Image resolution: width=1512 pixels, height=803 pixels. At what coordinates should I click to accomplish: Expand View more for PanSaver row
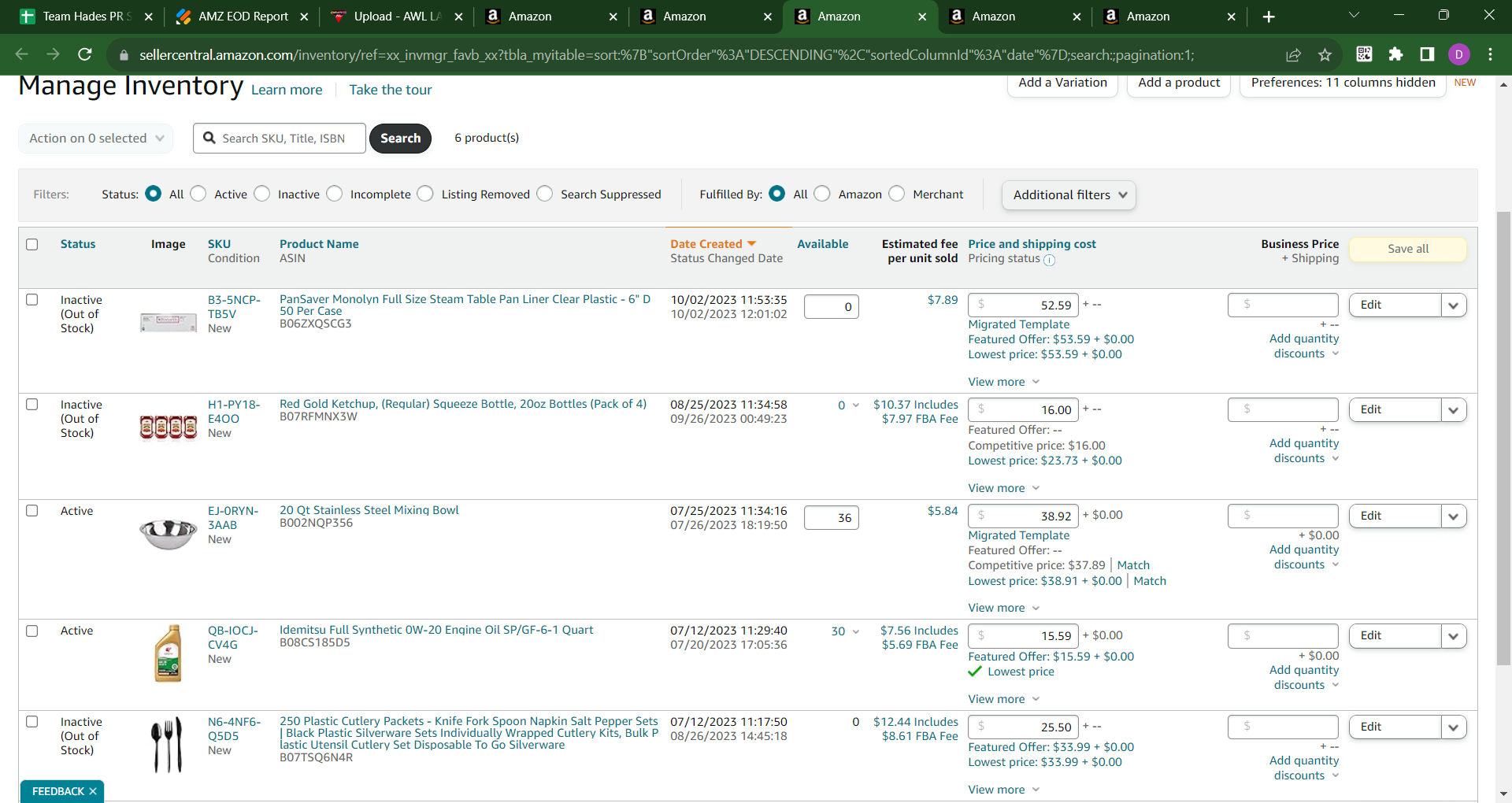(x=1004, y=382)
